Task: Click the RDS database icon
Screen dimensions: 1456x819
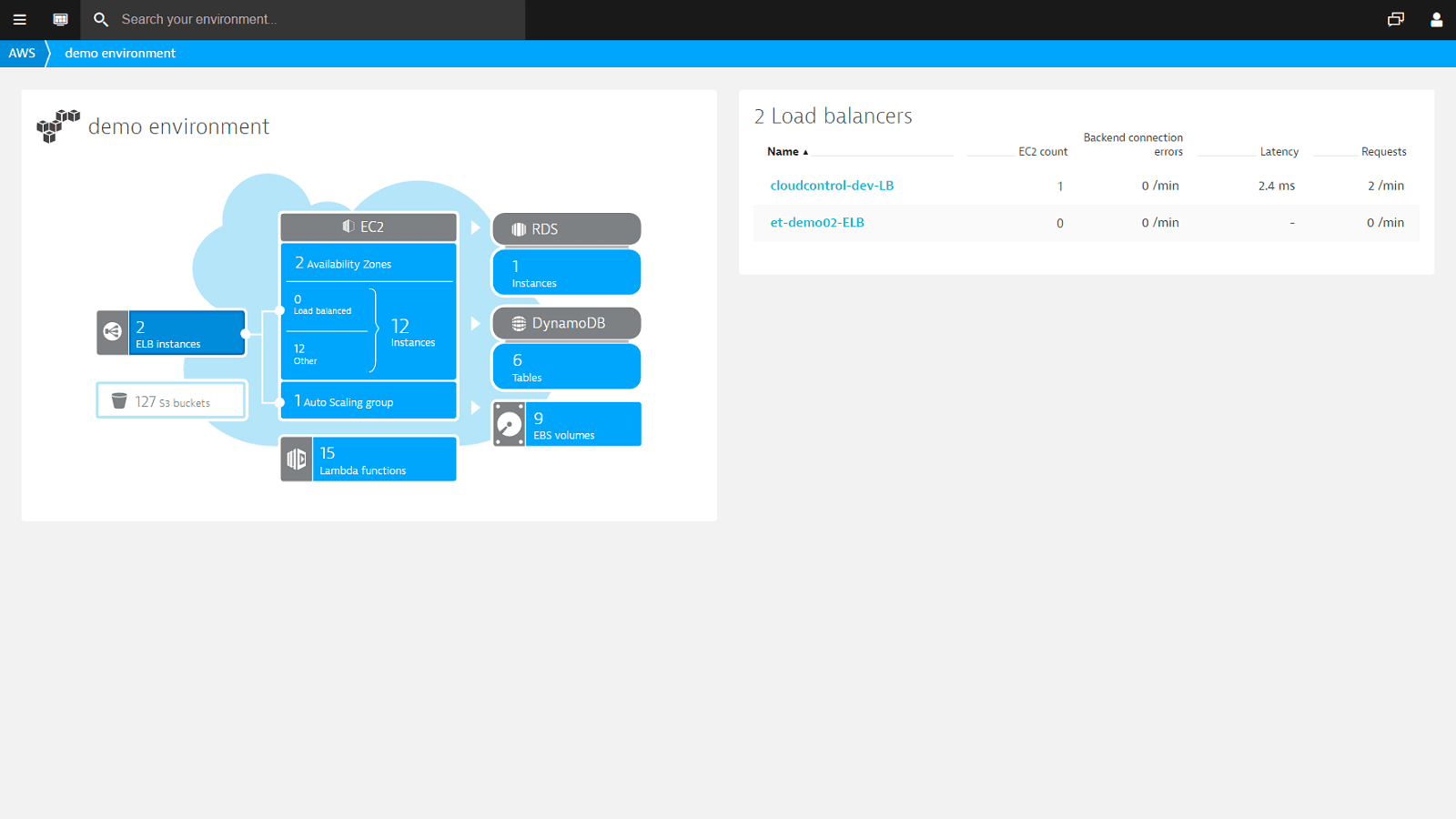Action: [519, 229]
